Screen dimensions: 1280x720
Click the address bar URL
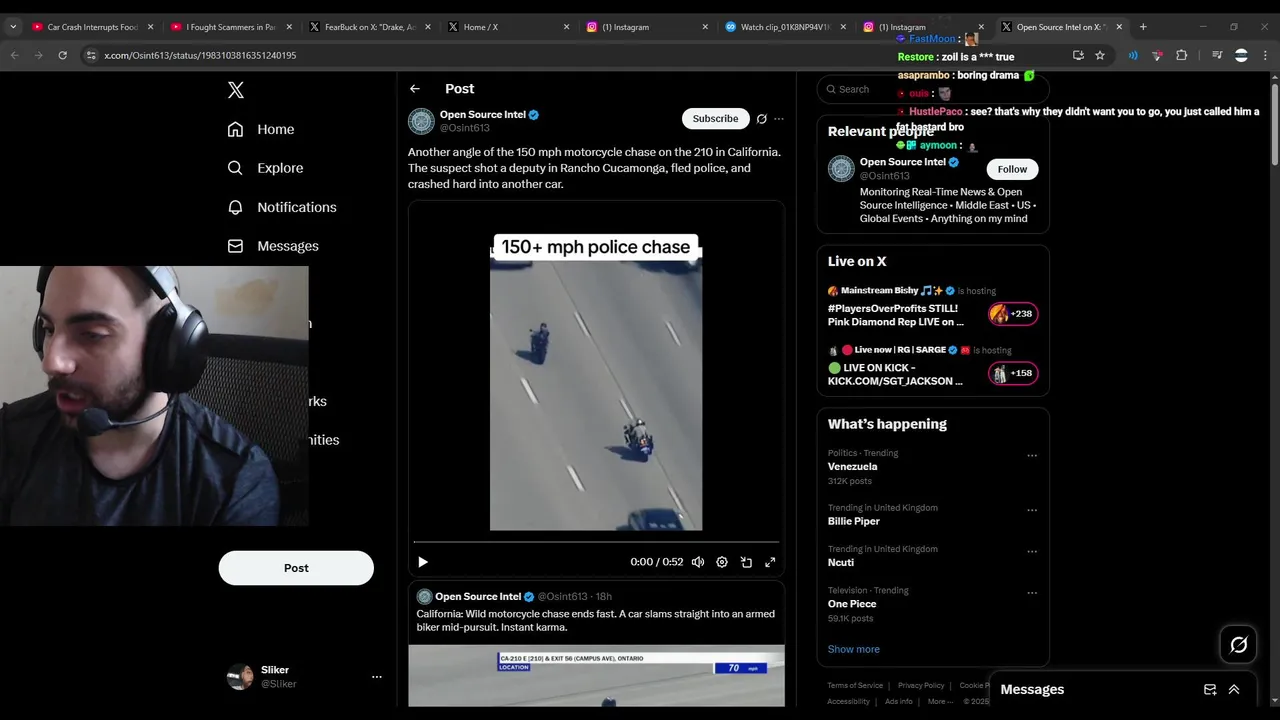click(200, 55)
